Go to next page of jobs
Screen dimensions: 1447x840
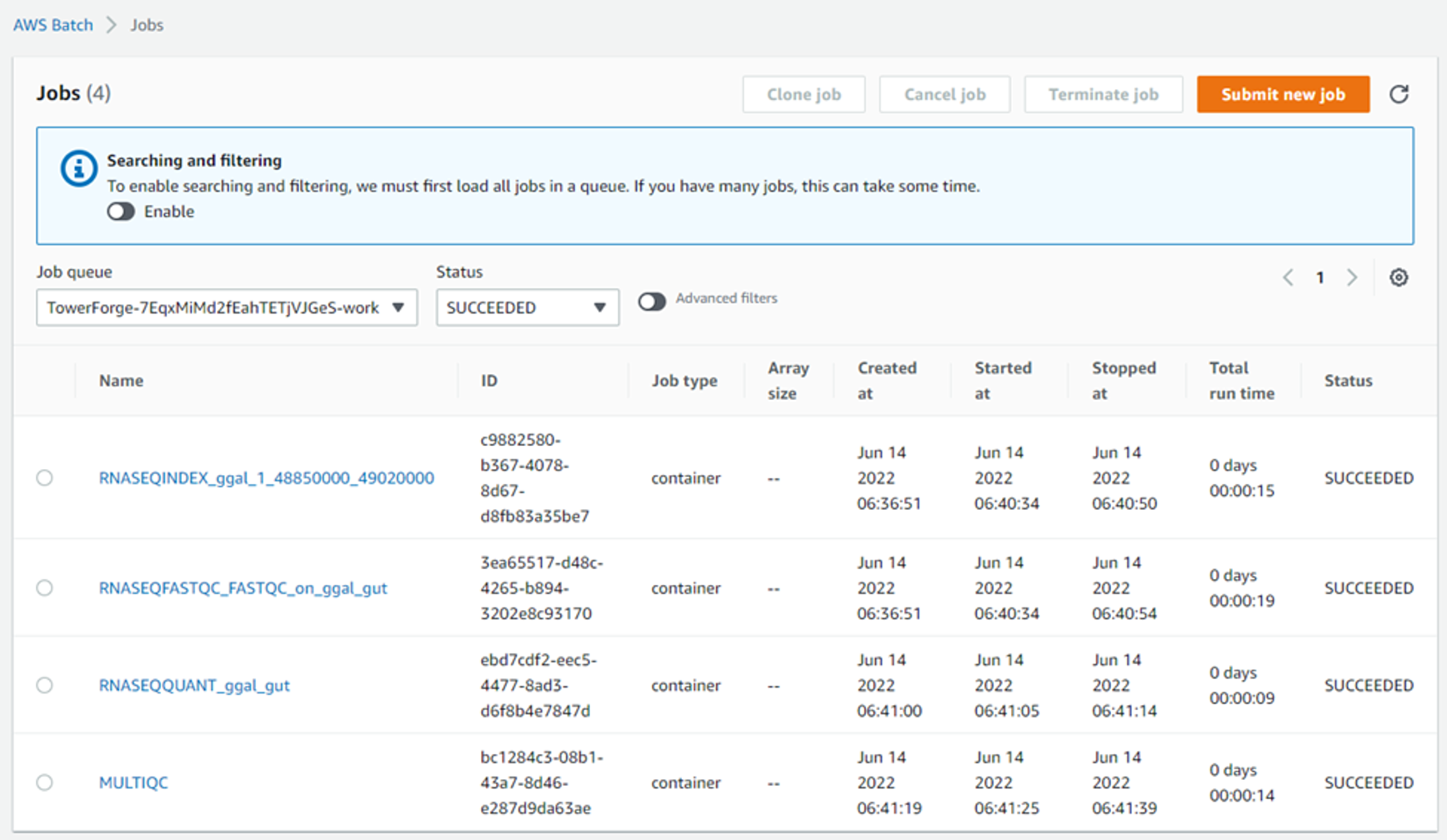[1352, 277]
